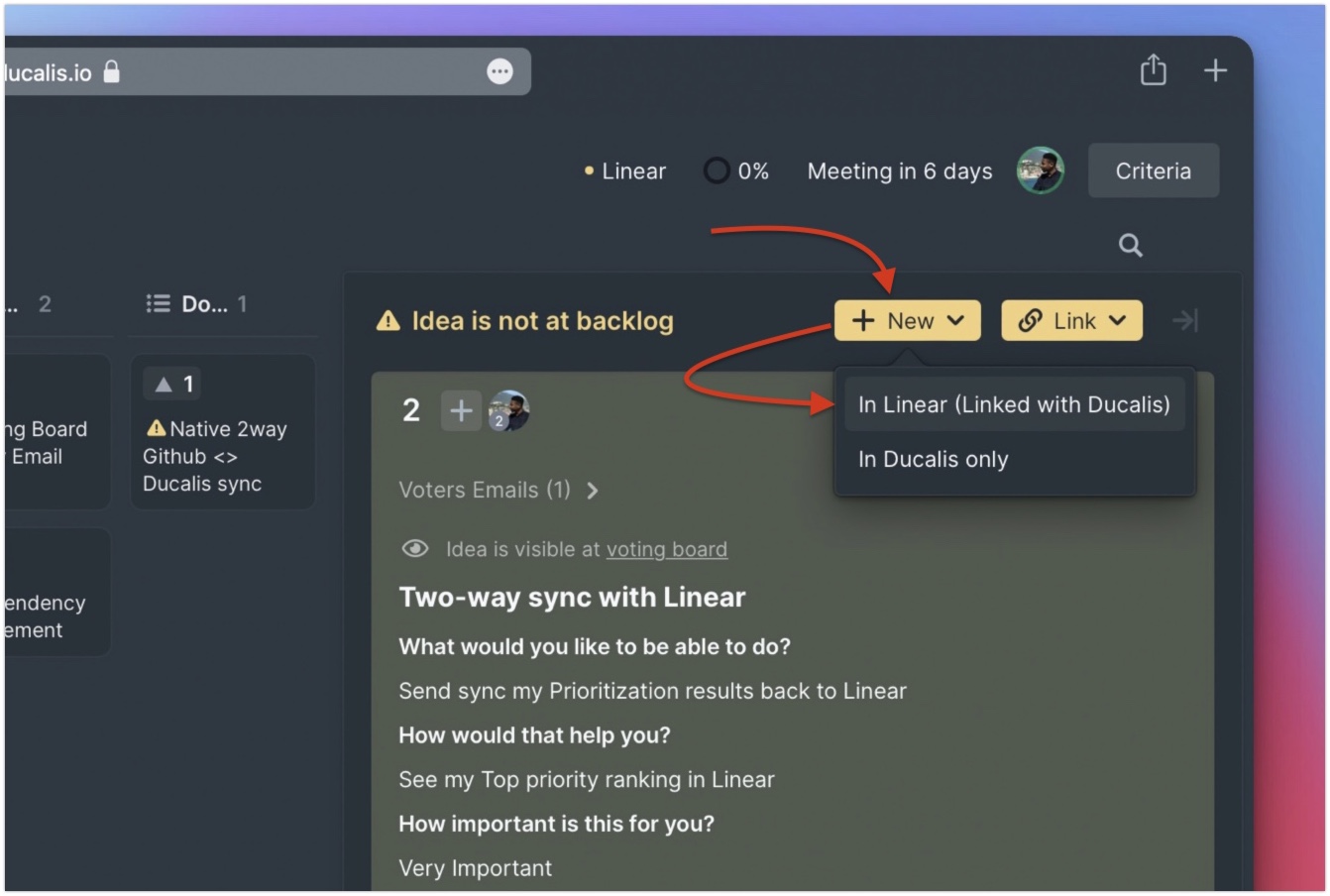The image size is (1330, 896).
Task: Click the user avatar next to Criteria
Action: [1040, 170]
